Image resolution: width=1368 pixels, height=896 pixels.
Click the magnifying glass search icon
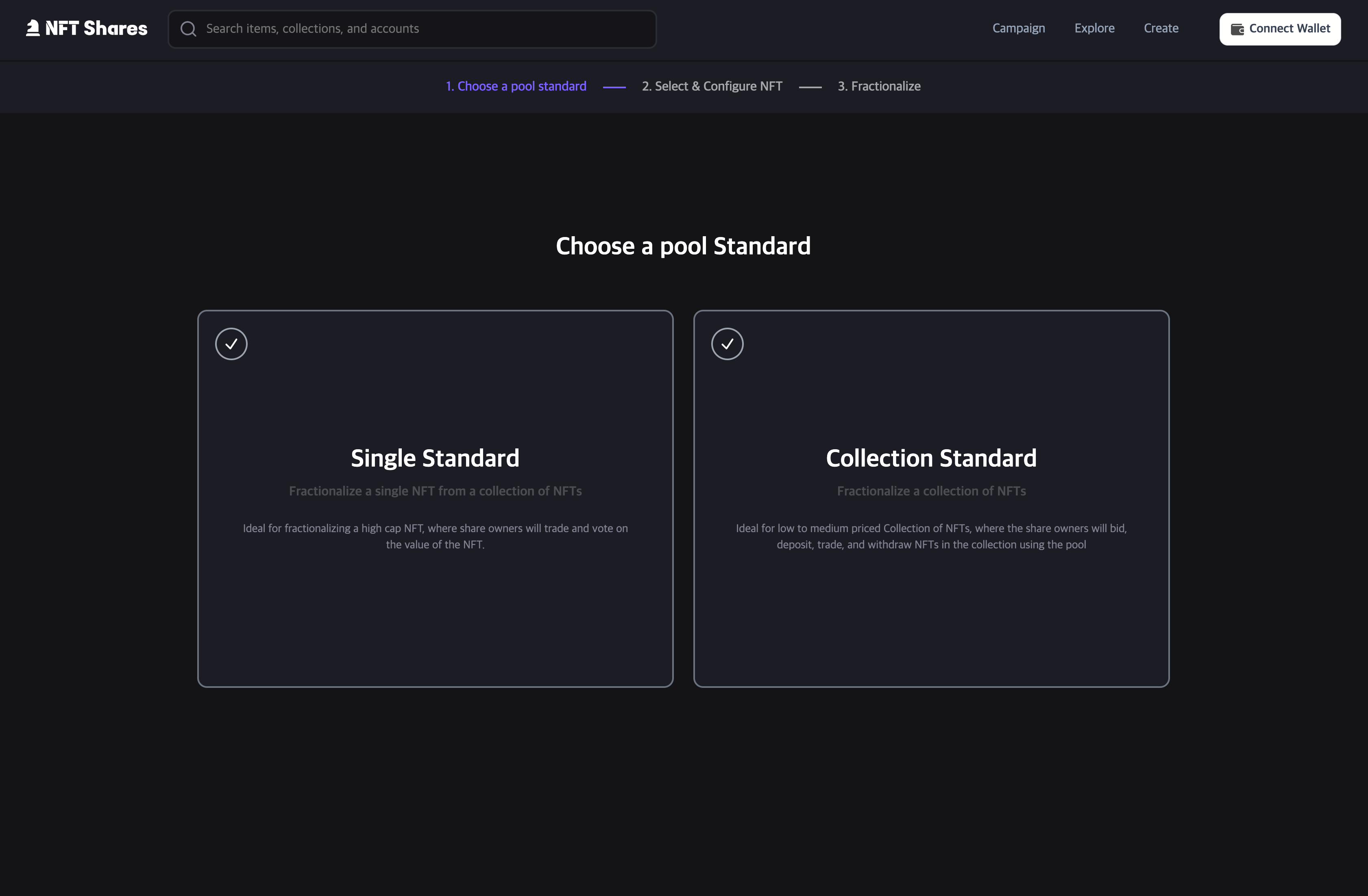pos(189,29)
